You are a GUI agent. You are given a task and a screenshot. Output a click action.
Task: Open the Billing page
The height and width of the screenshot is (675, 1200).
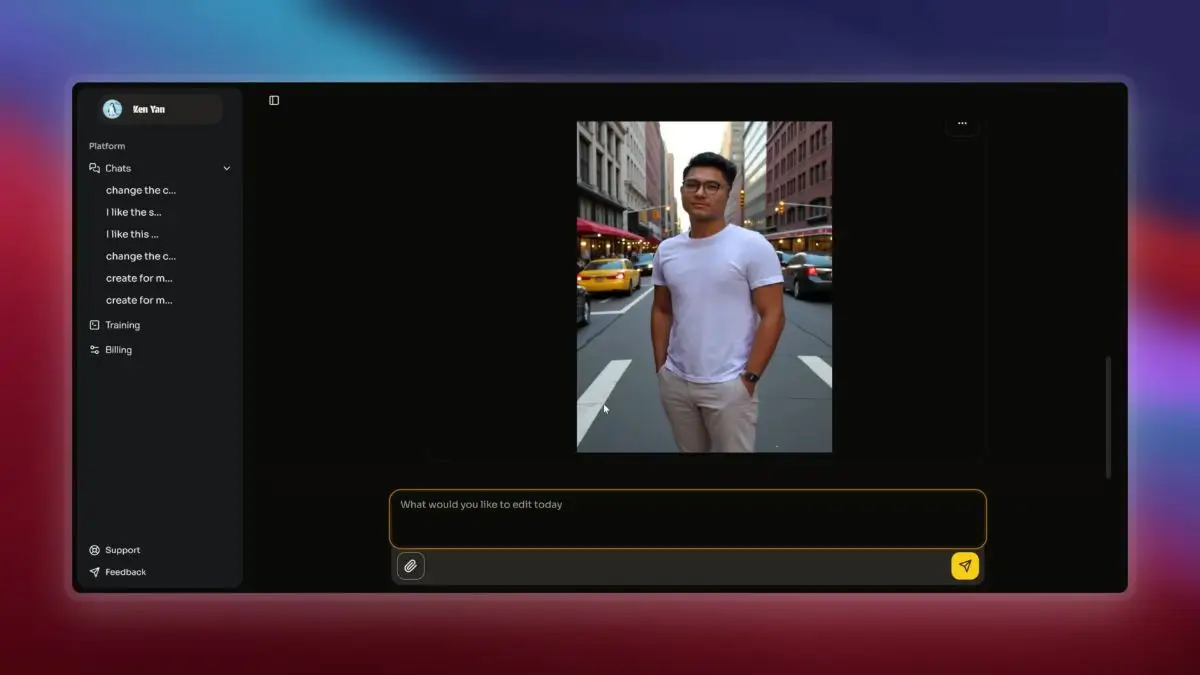[x=118, y=350]
